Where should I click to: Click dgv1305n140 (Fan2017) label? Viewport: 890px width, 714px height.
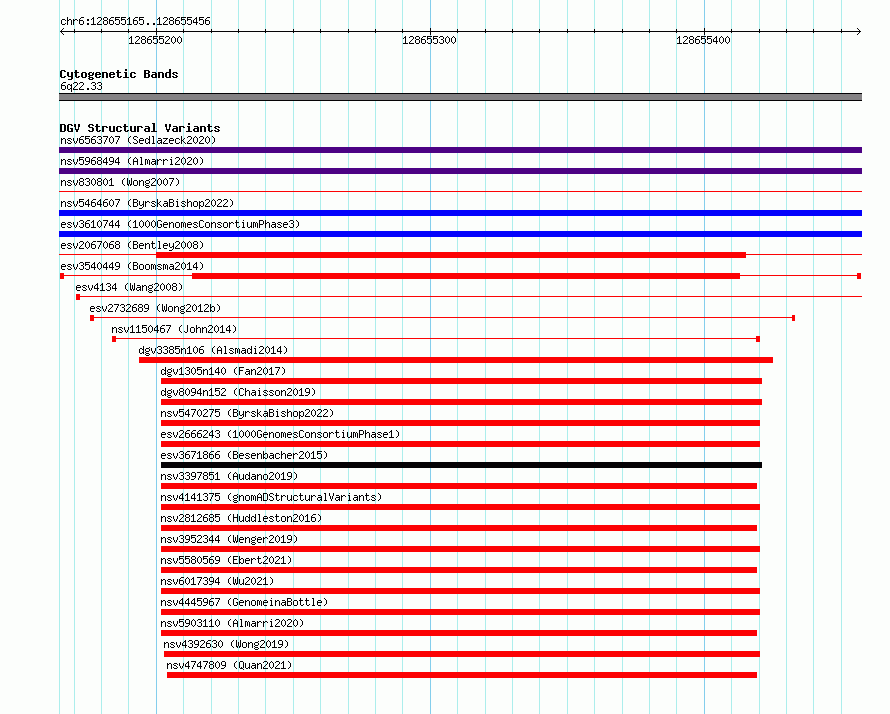pos(223,371)
